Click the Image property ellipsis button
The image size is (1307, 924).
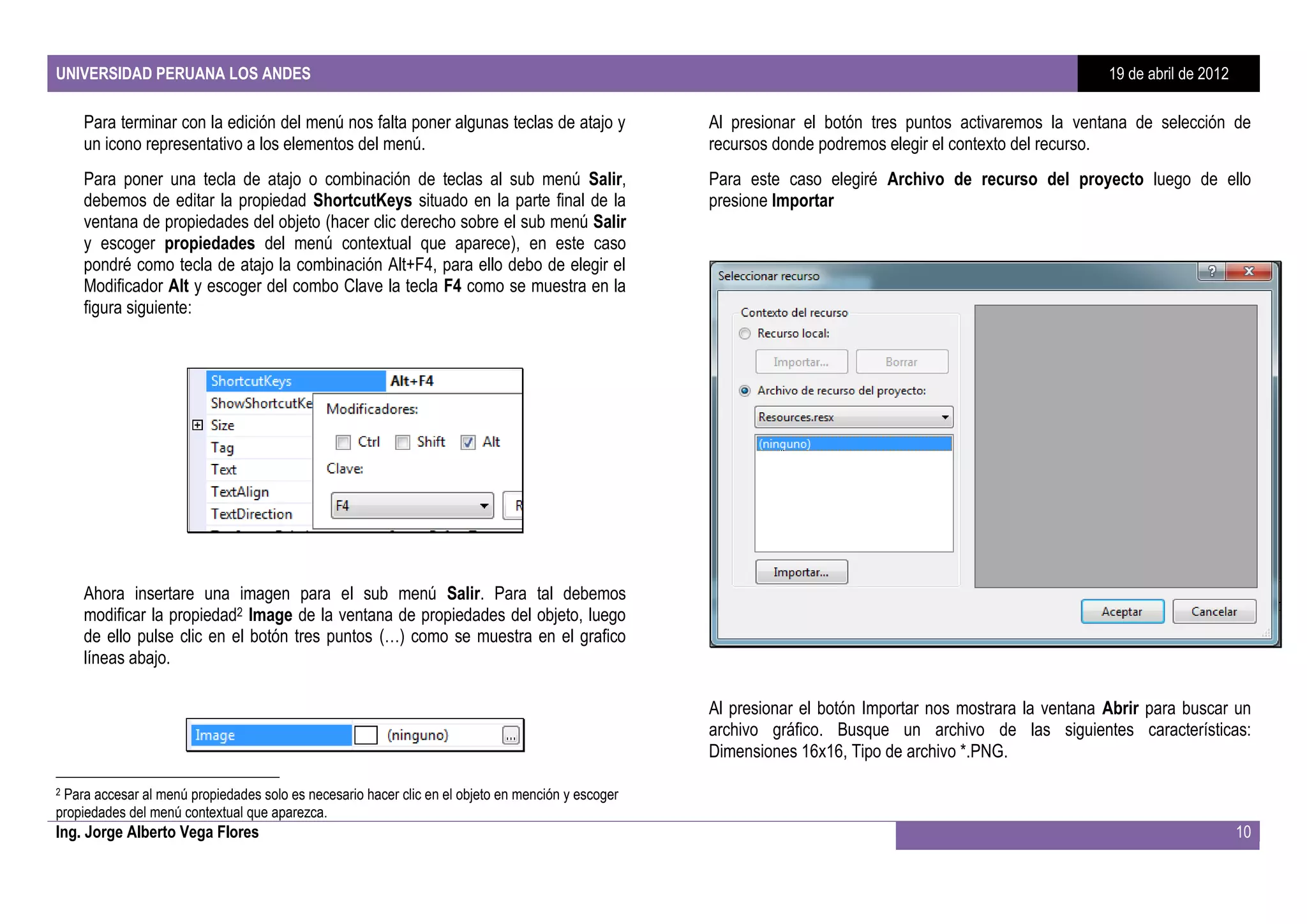511,736
